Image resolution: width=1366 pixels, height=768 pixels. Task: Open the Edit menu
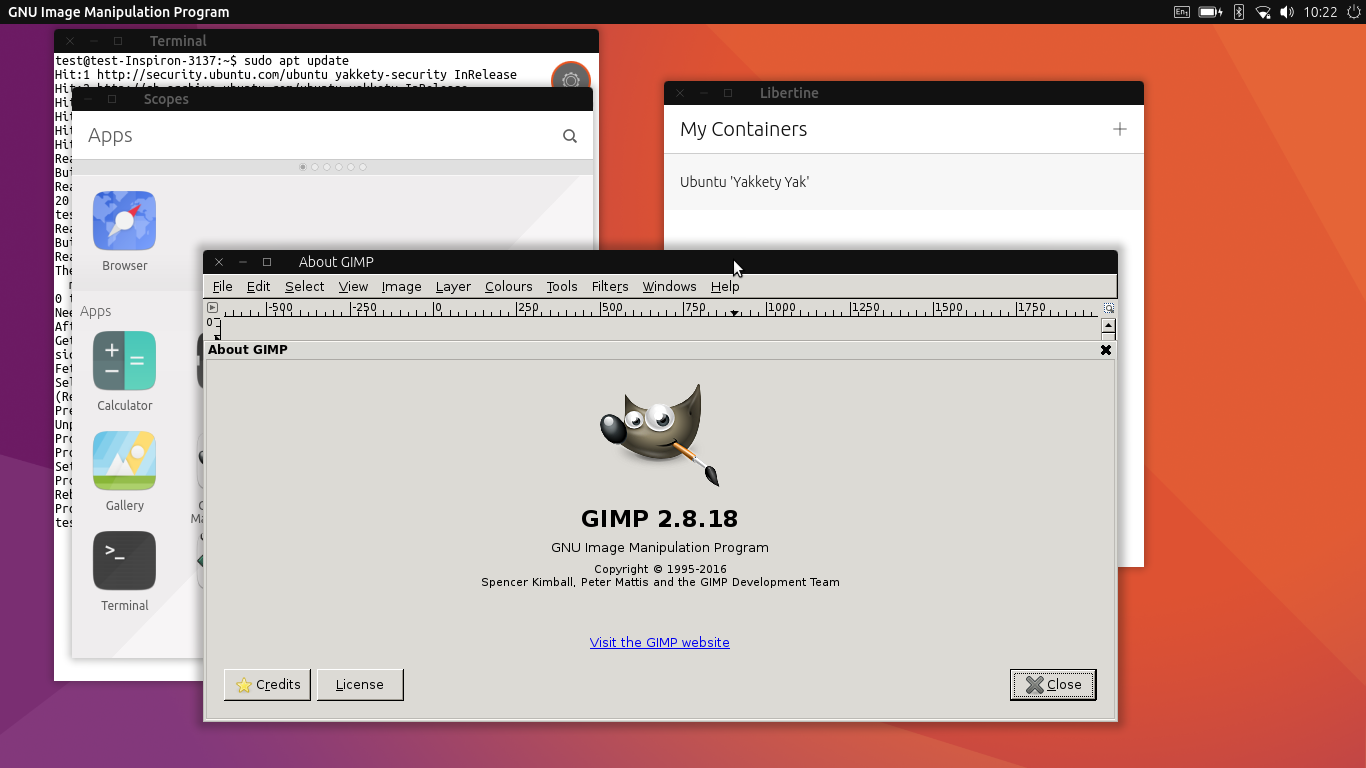[258, 286]
